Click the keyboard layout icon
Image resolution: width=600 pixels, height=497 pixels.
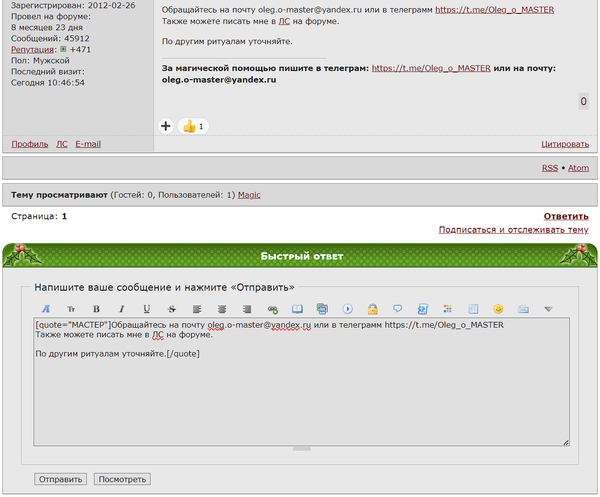coord(523,309)
